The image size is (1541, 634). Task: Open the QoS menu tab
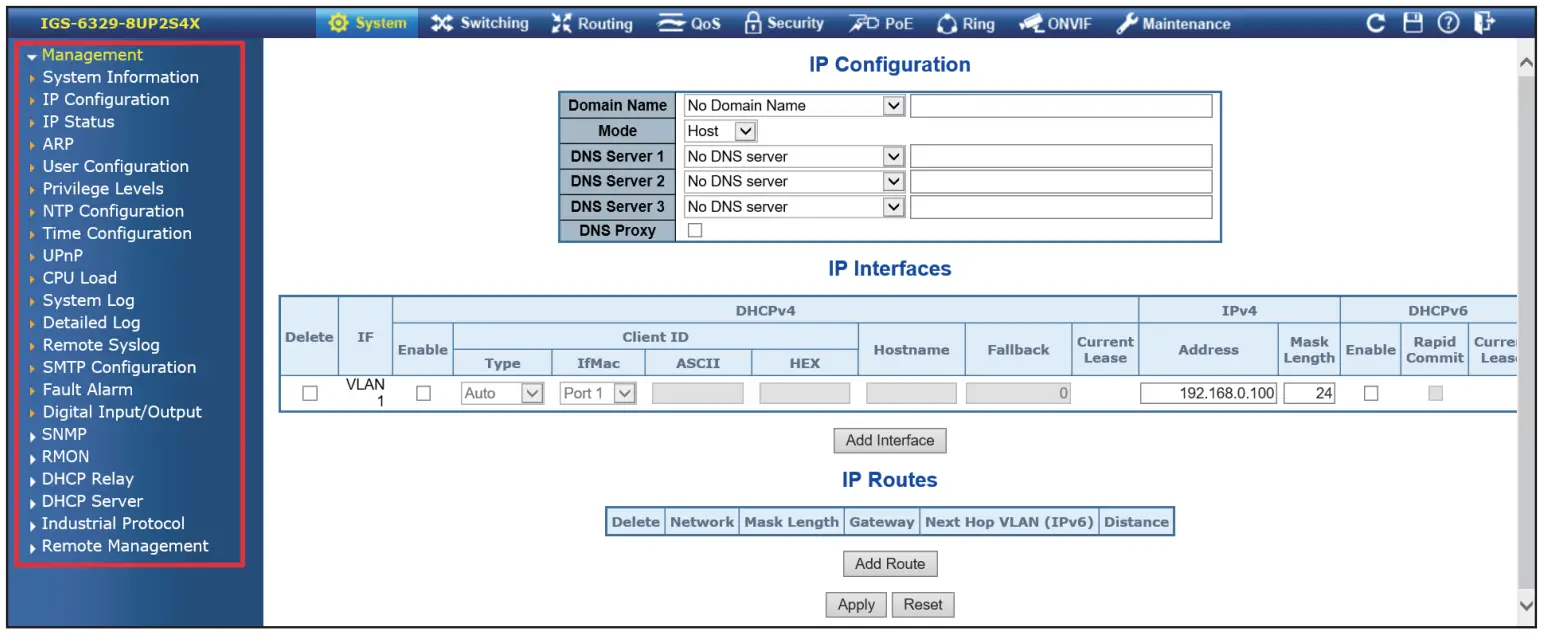[x=689, y=23]
